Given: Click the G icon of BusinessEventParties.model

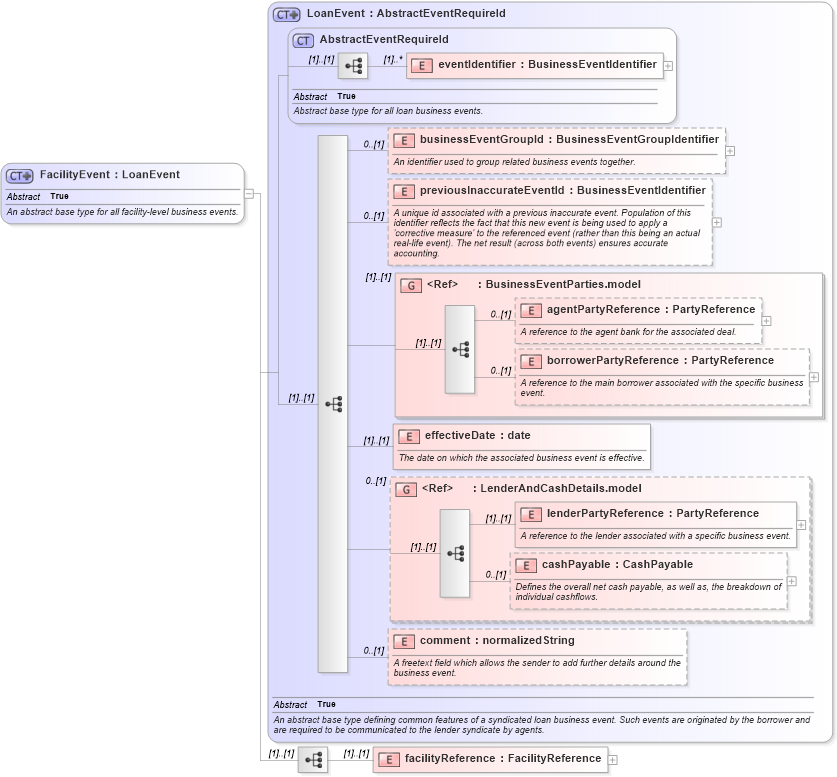Looking at the screenshot, I should click(407, 284).
